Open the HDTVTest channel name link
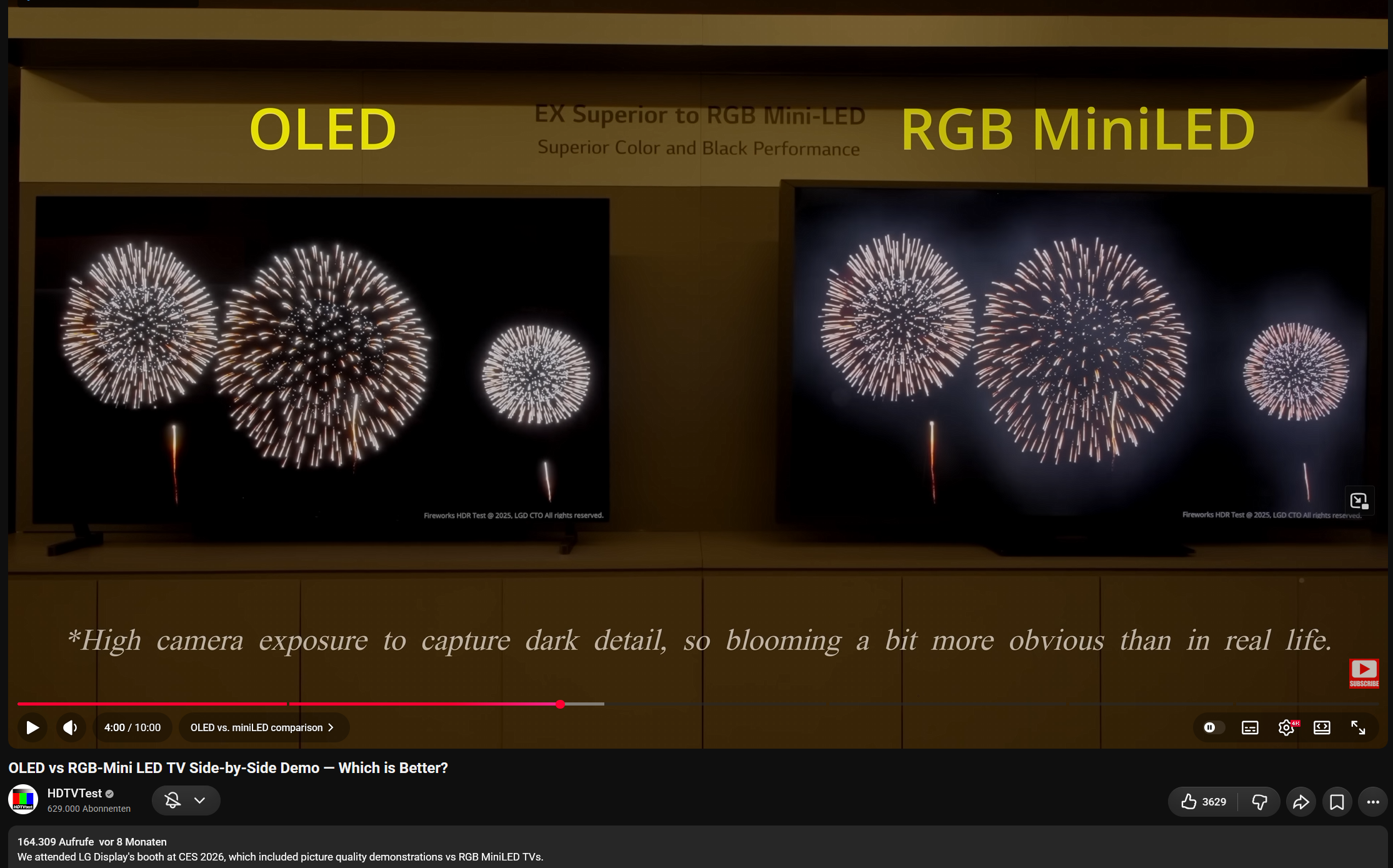This screenshot has width=1393, height=868. (x=74, y=793)
